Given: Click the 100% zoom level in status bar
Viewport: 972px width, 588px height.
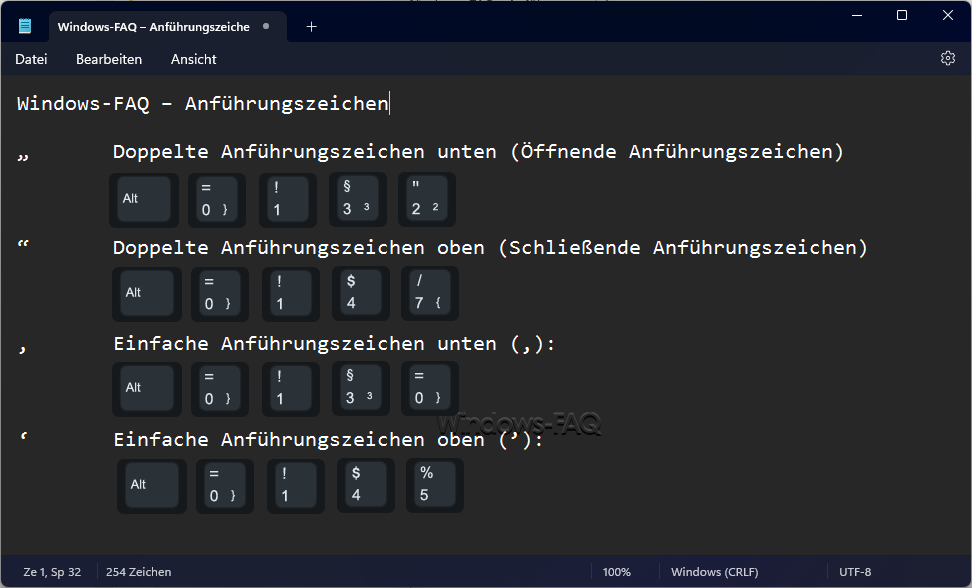Looking at the screenshot, I should tap(616, 572).
